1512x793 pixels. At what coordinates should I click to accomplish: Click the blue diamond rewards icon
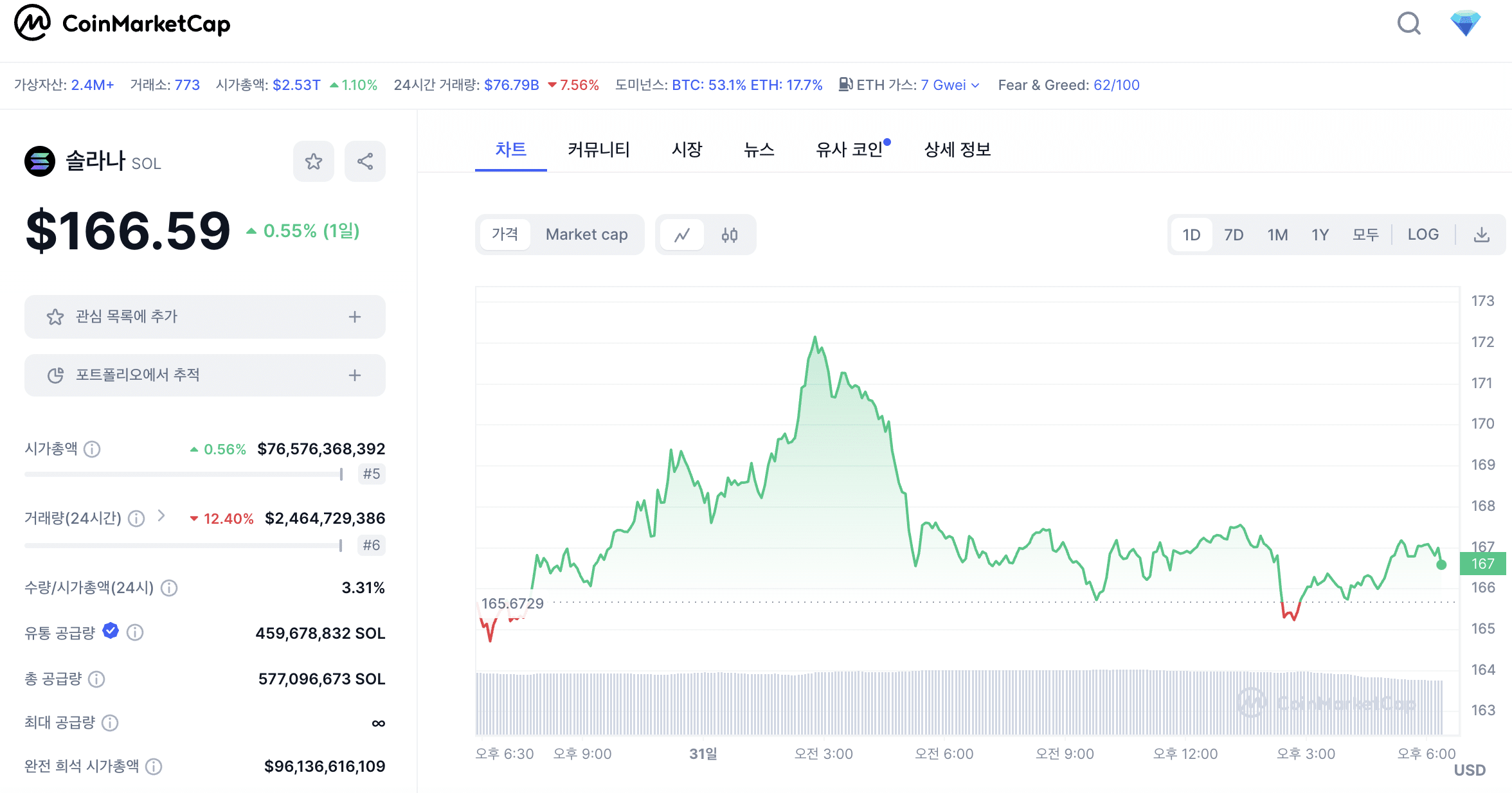(x=1465, y=24)
